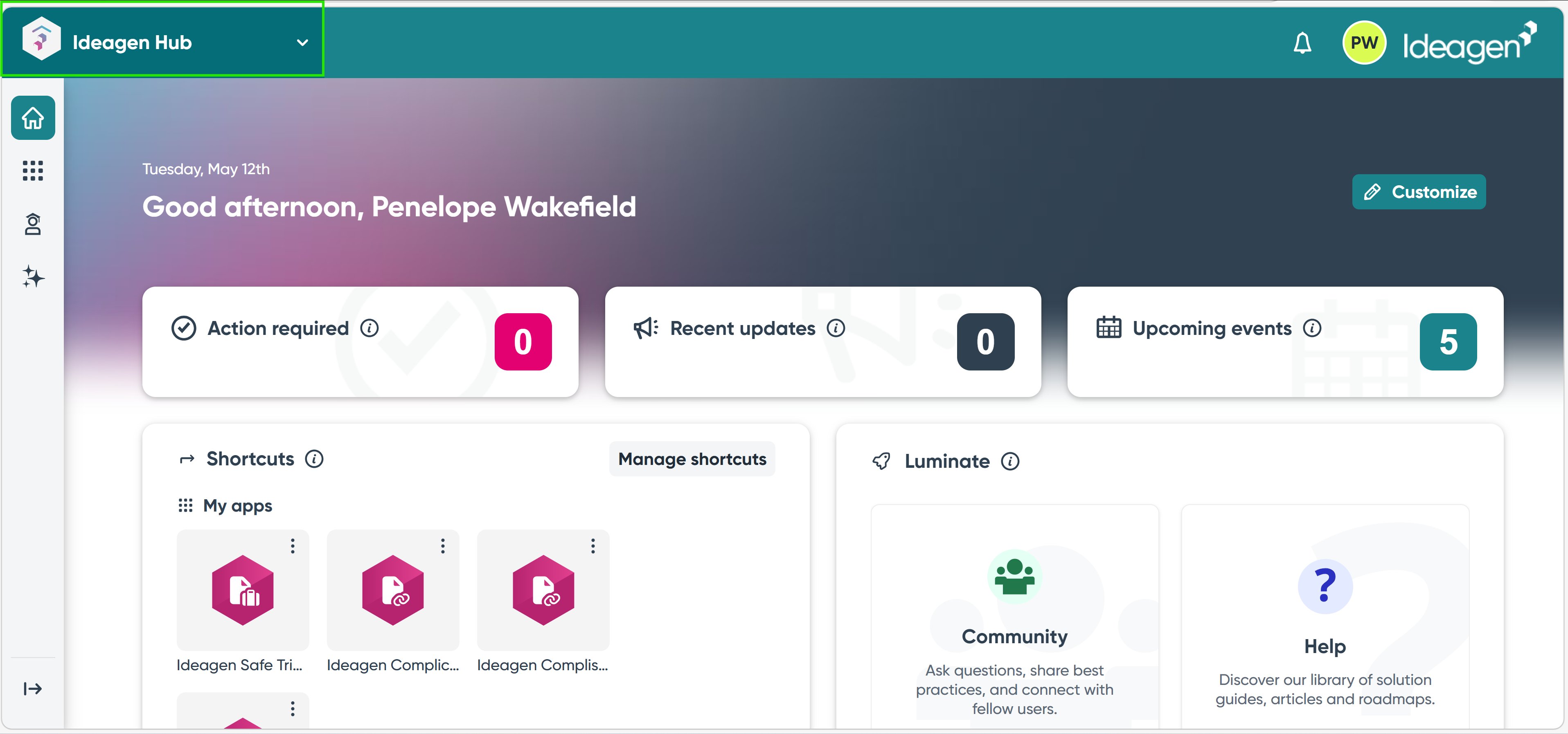1568x734 pixels.
Task: Open the Community card
Action: click(1015, 617)
